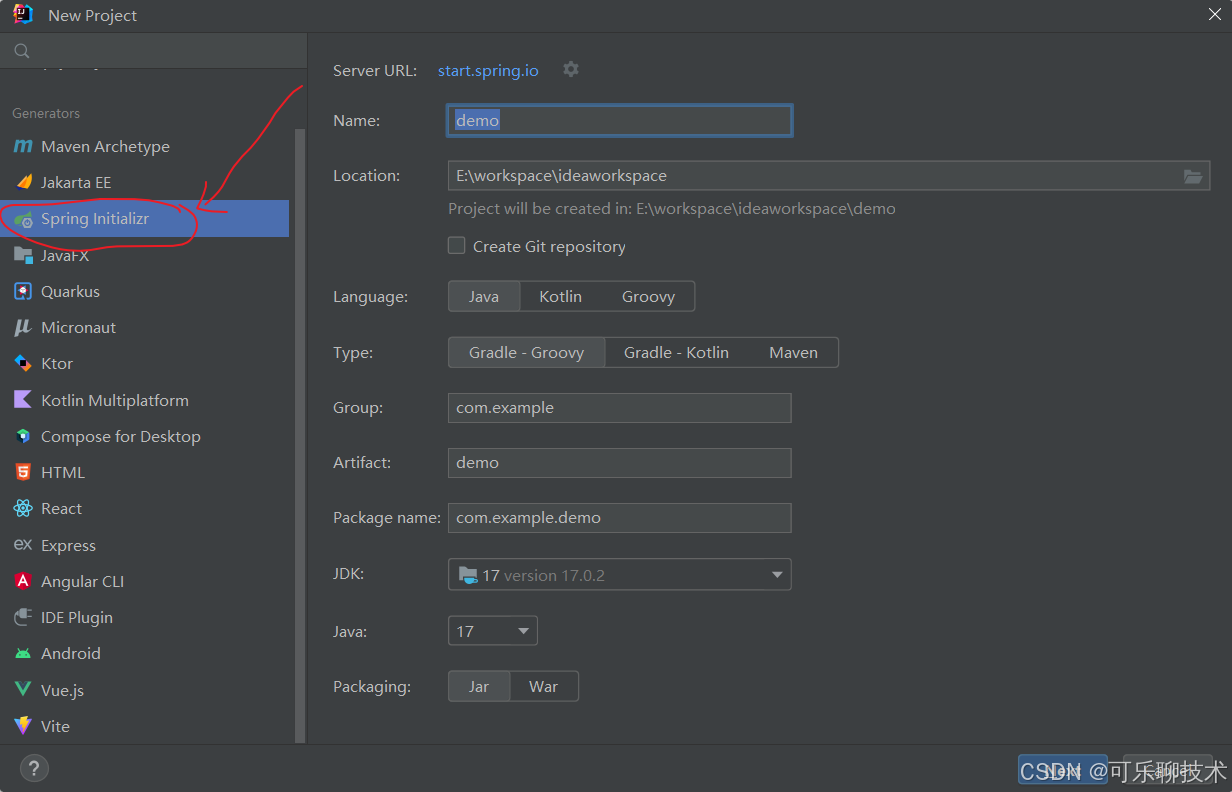Enable the Create Git repository checkbox
1232x792 pixels.
457,246
